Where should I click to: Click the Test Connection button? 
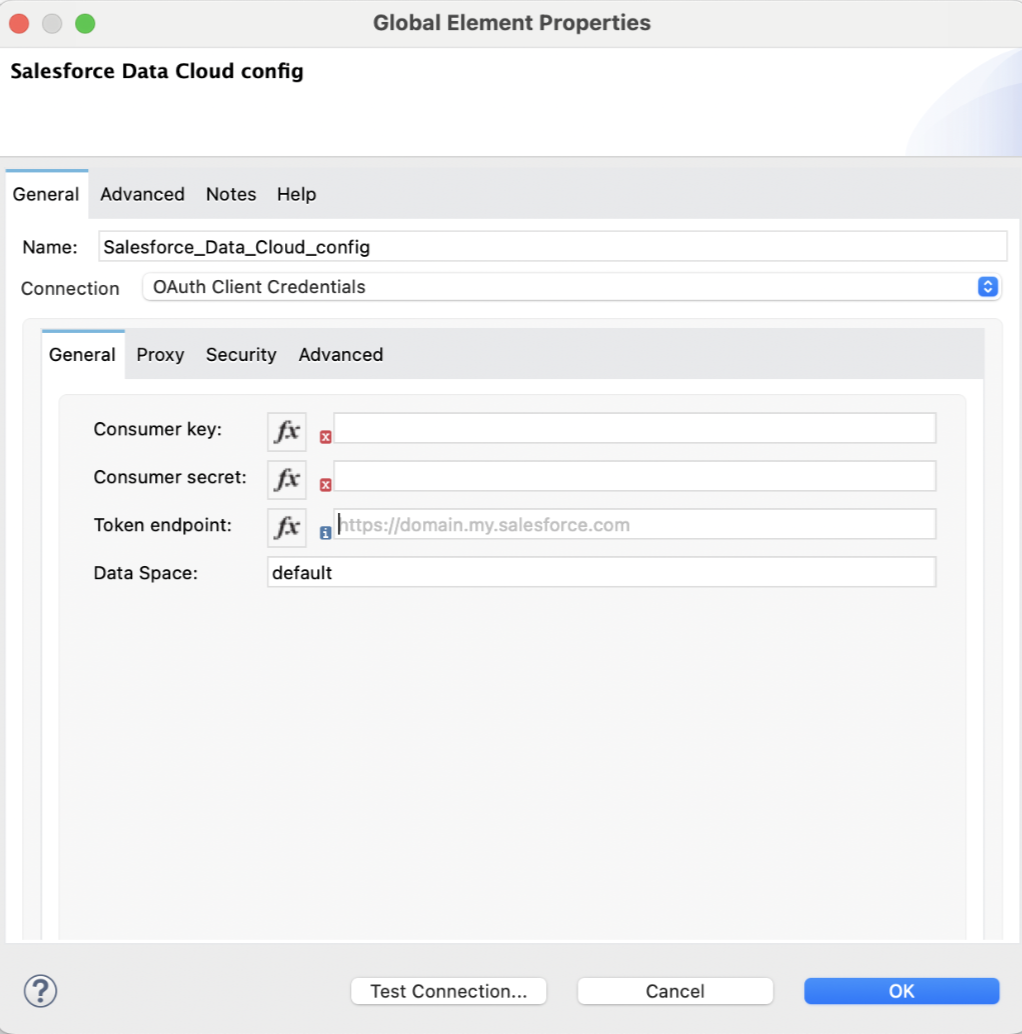[448, 991]
